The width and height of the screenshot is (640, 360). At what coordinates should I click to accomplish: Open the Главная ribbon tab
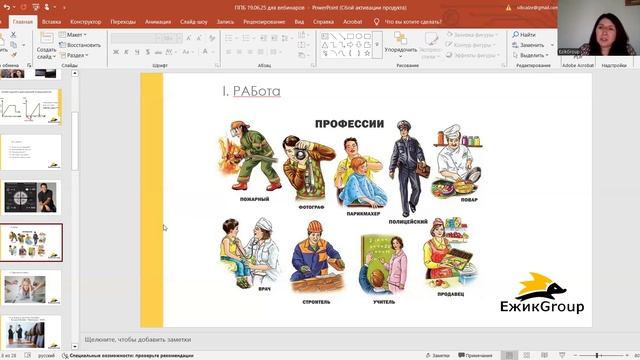[x=23, y=22]
